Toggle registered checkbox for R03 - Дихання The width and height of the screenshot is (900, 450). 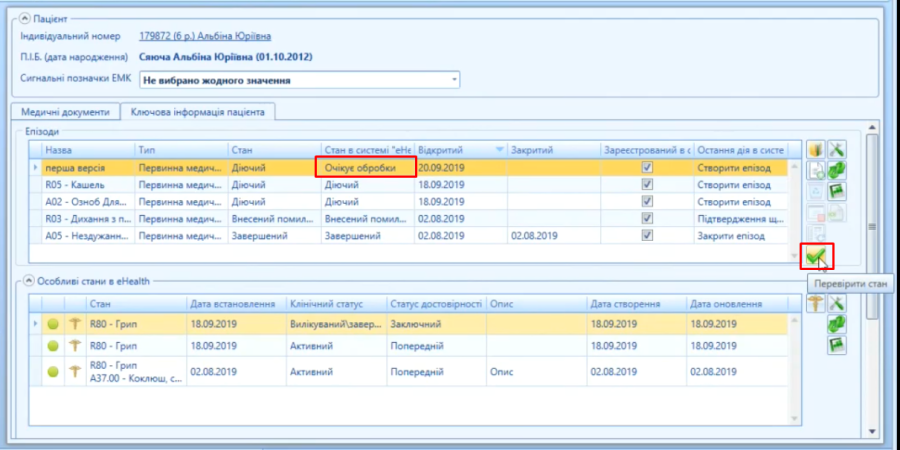(647, 219)
